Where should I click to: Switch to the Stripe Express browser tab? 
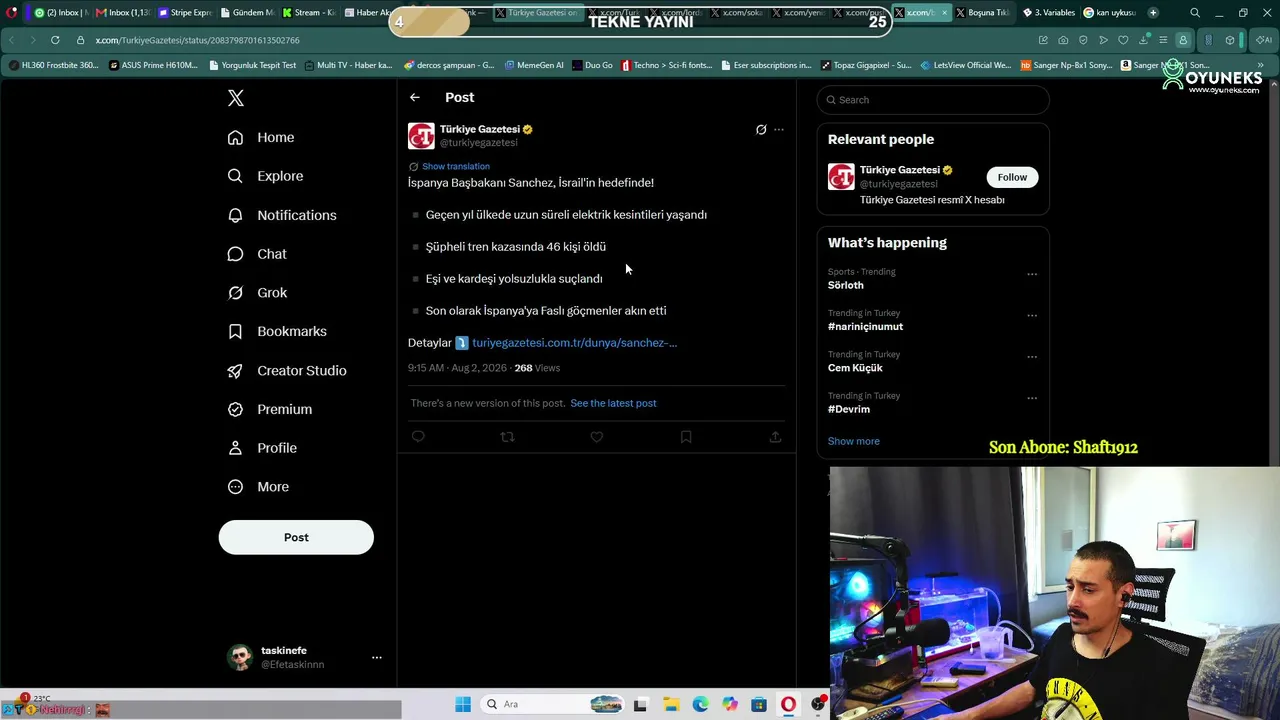click(185, 13)
